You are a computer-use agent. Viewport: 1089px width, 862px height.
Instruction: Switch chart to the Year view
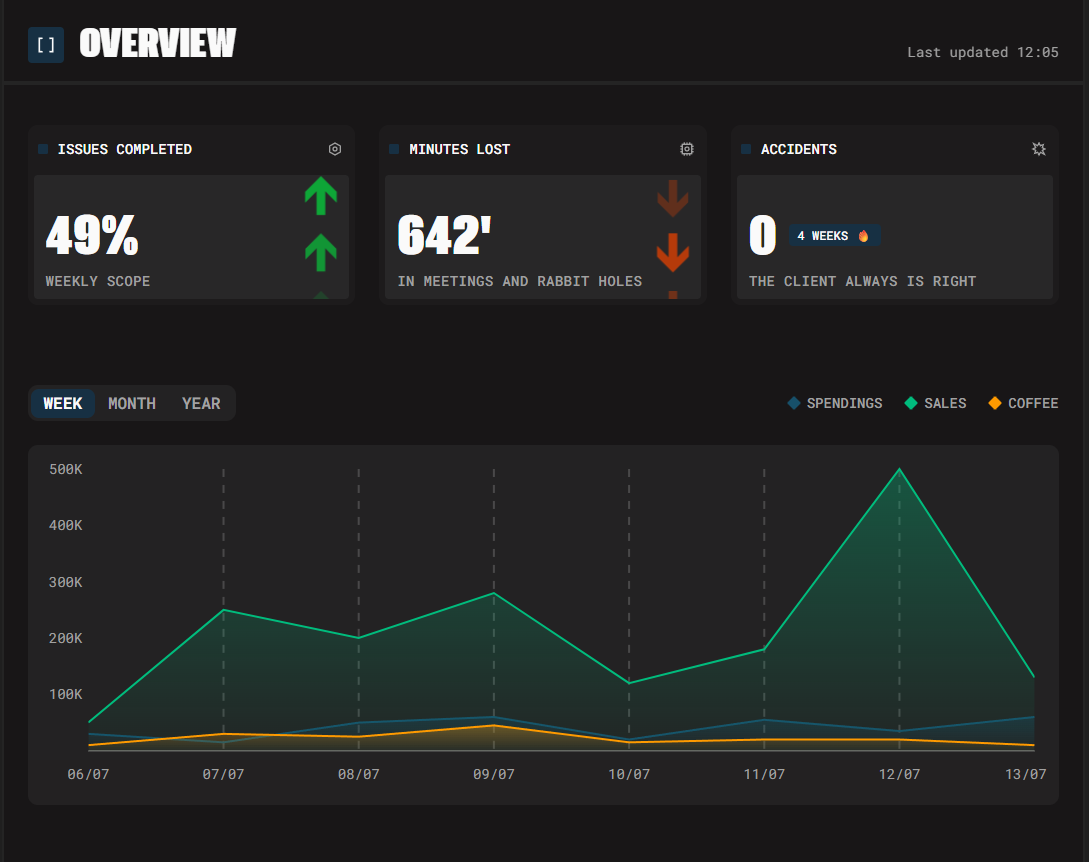tap(201, 403)
